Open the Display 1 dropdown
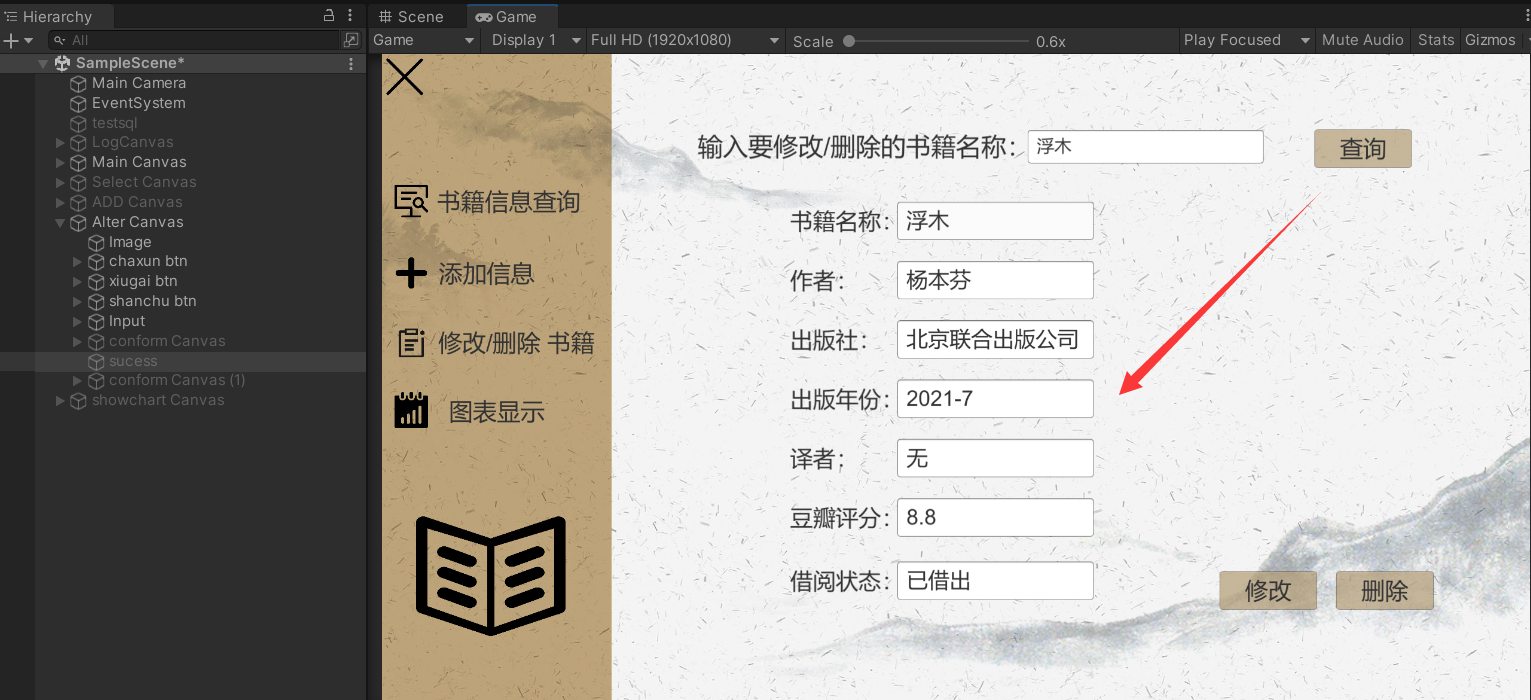Viewport: 1531px width, 700px height. pos(535,40)
